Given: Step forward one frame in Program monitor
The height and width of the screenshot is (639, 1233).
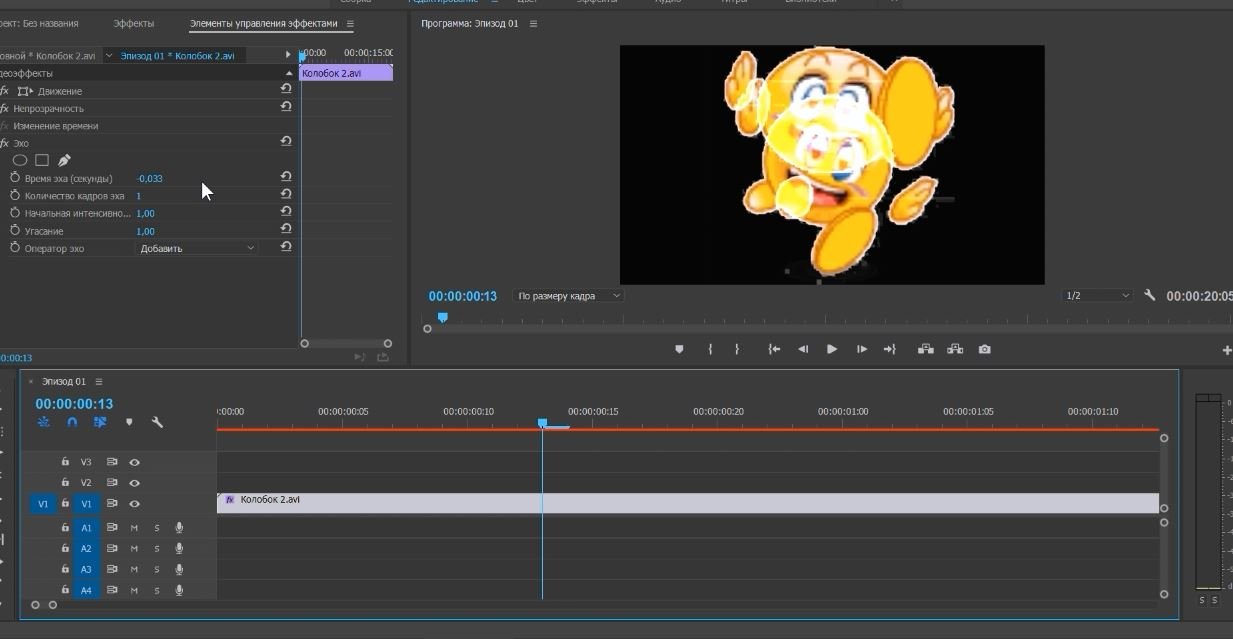Looking at the screenshot, I should (861, 349).
